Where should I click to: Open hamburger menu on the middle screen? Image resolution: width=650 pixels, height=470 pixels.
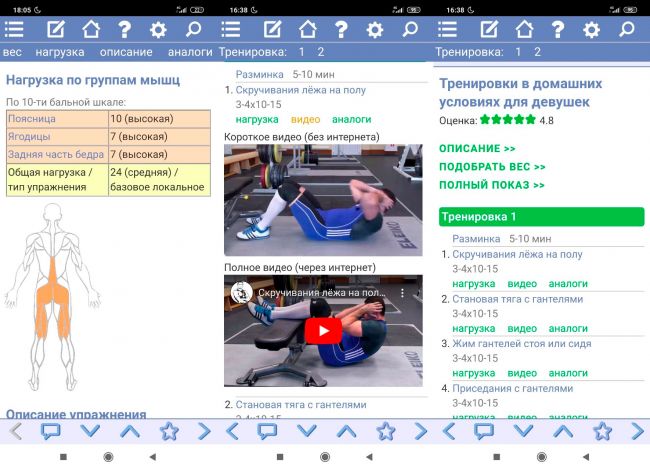coord(231,29)
